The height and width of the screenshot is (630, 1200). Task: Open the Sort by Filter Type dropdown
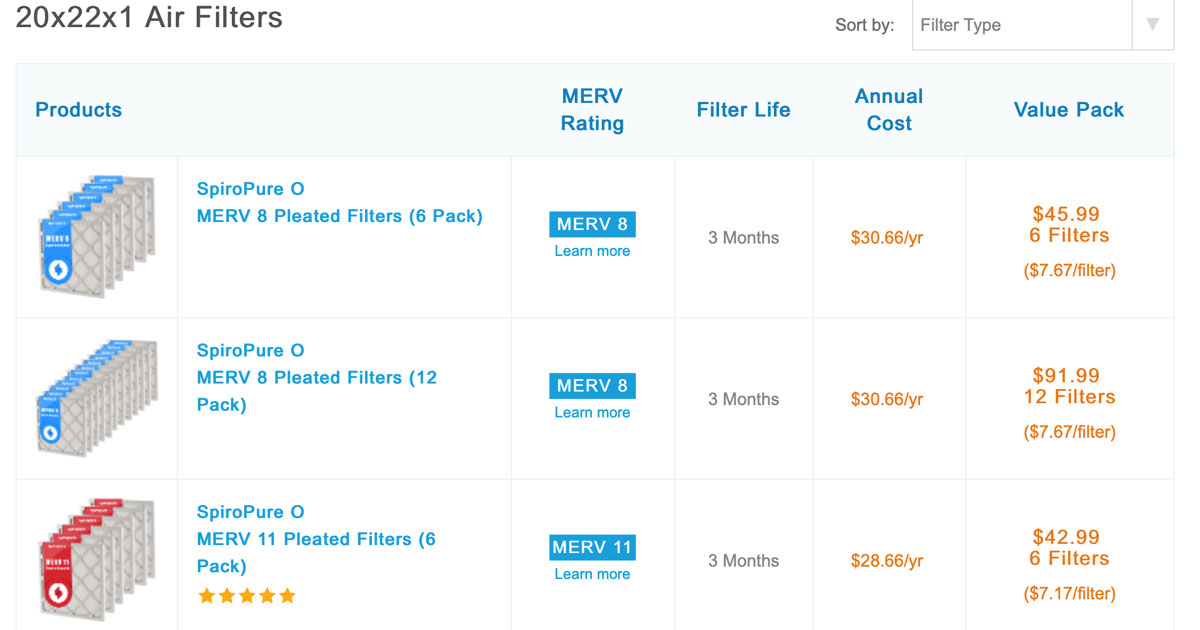pyautogui.click(x=1042, y=25)
